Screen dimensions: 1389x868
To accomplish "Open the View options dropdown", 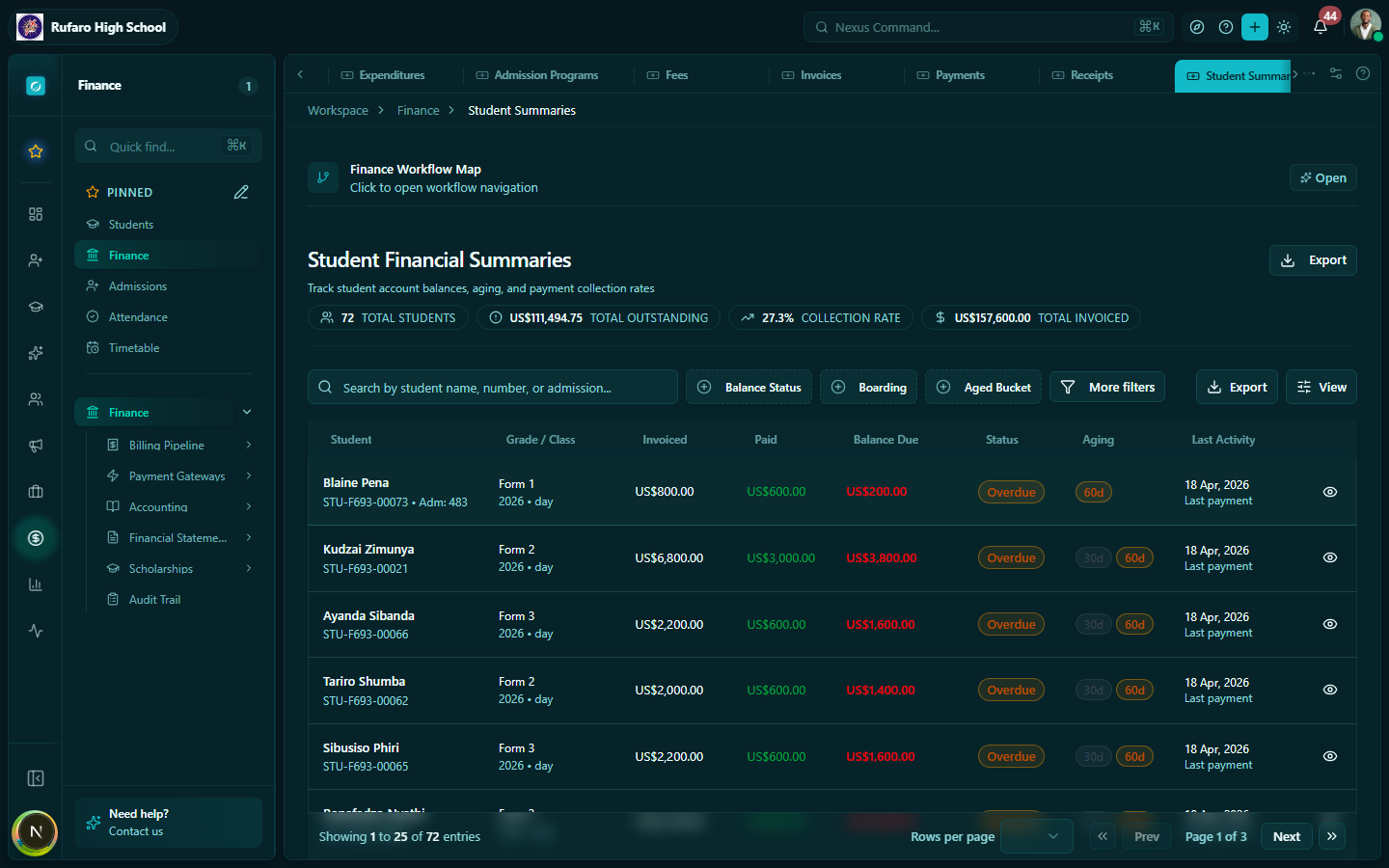I will click(x=1321, y=387).
